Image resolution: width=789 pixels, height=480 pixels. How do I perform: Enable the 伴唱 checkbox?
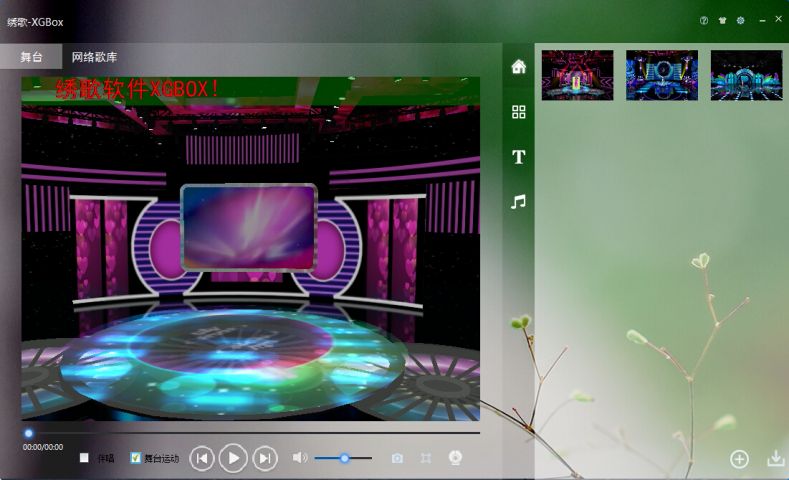click(x=85, y=458)
